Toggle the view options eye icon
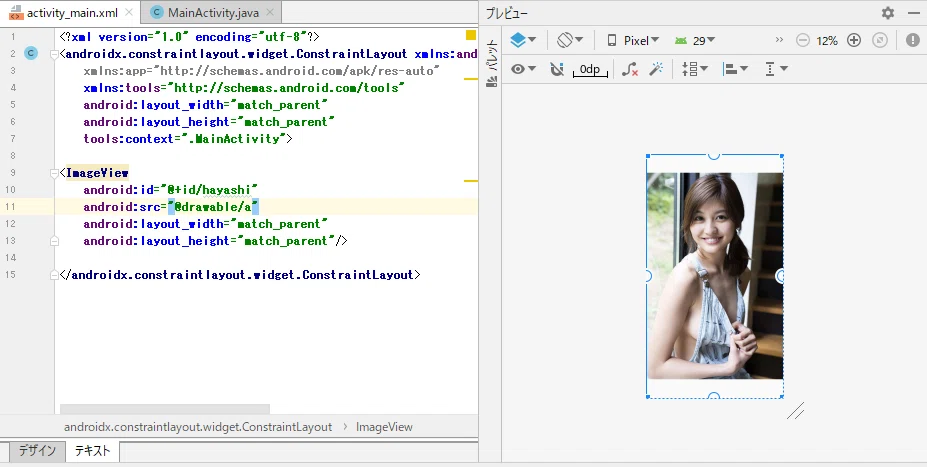 point(523,69)
